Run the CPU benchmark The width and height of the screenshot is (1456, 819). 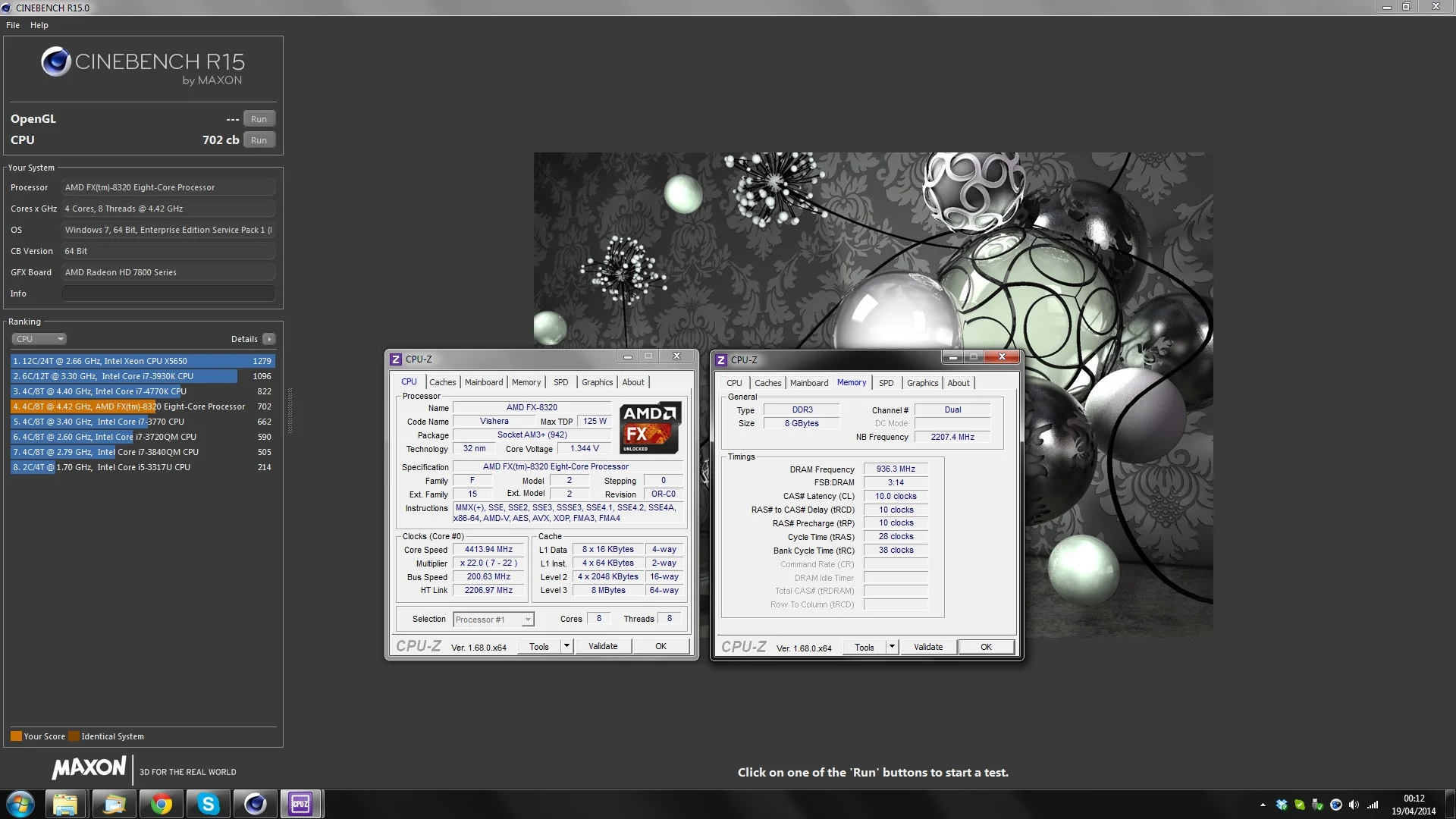point(259,140)
